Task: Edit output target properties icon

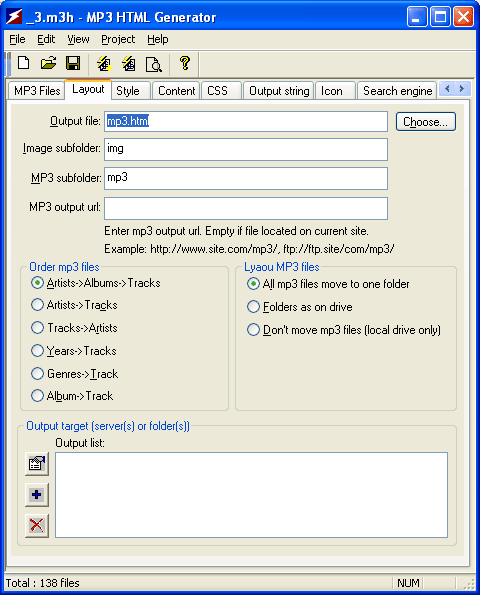Action: [37, 464]
